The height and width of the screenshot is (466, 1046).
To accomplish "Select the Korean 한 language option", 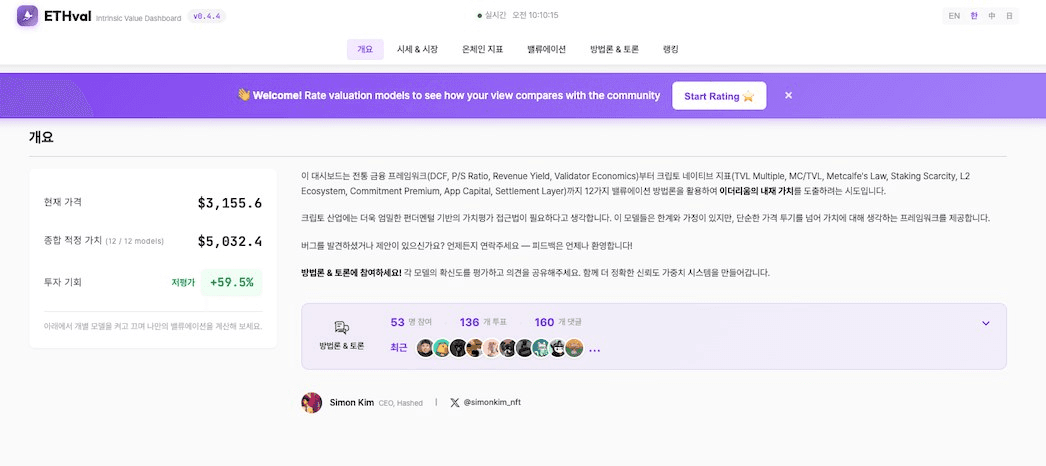I will pyautogui.click(x=974, y=16).
